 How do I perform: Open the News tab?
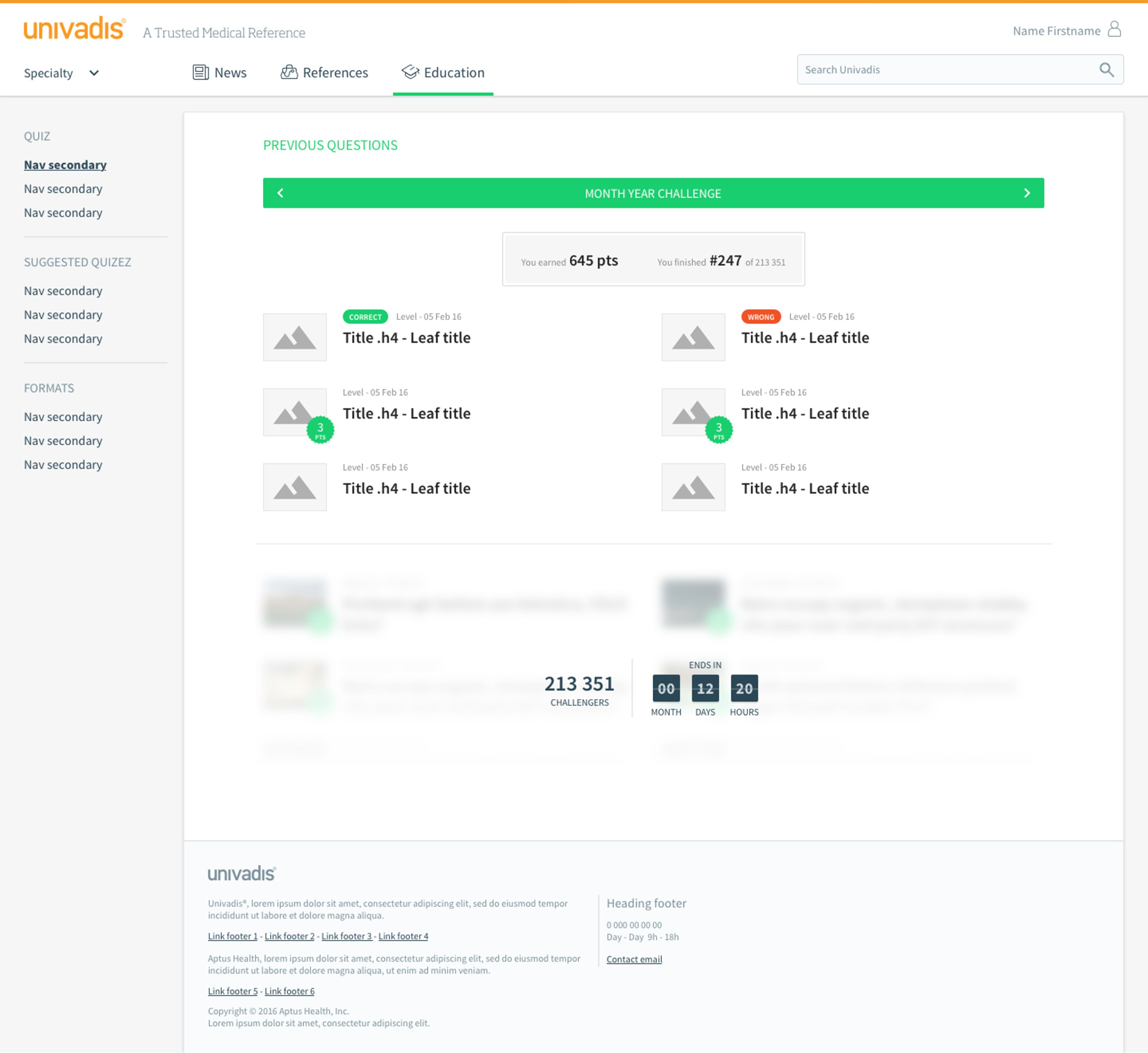click(219, 73)
